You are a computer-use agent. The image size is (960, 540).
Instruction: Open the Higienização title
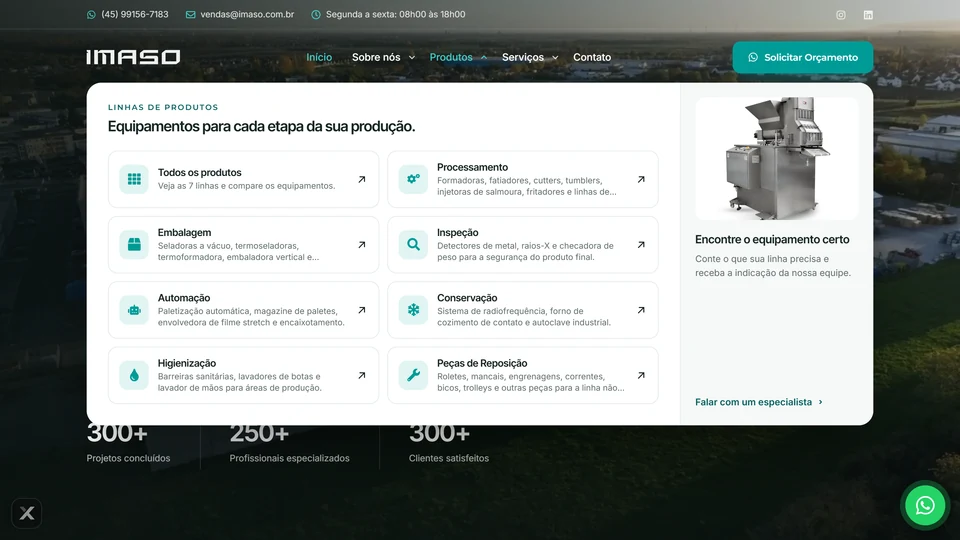coord(187,364)
